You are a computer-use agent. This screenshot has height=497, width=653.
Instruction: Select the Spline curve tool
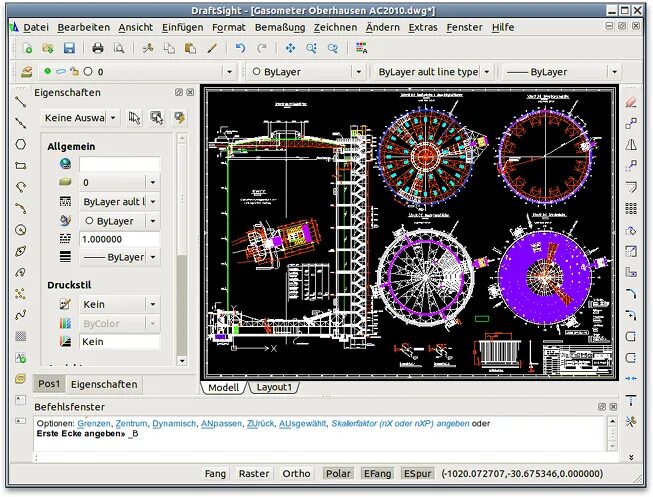[x=20, y=315]
